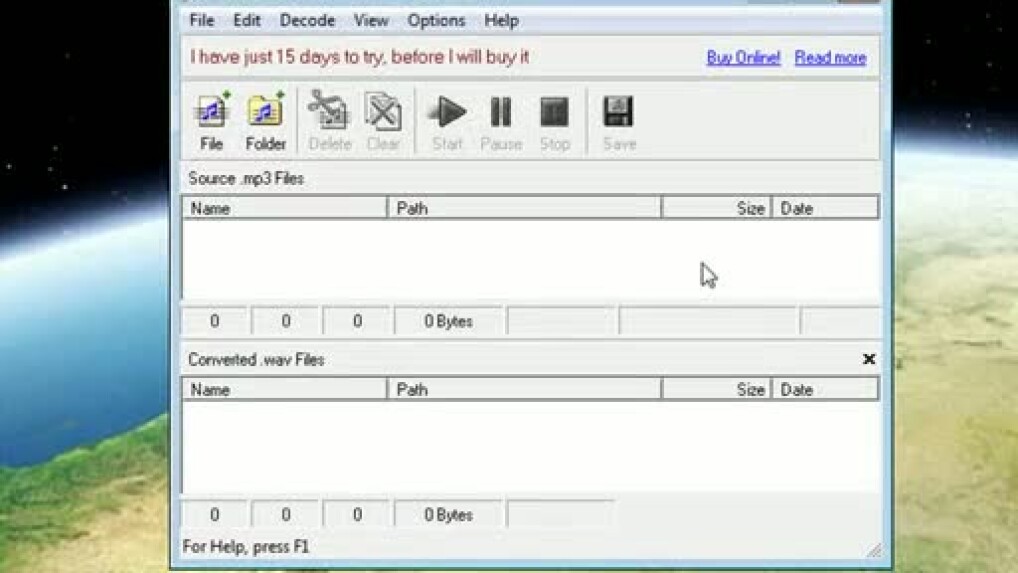Click the Read more link
This screenshot has height=573, width=1018.
[x=830, y=57]
